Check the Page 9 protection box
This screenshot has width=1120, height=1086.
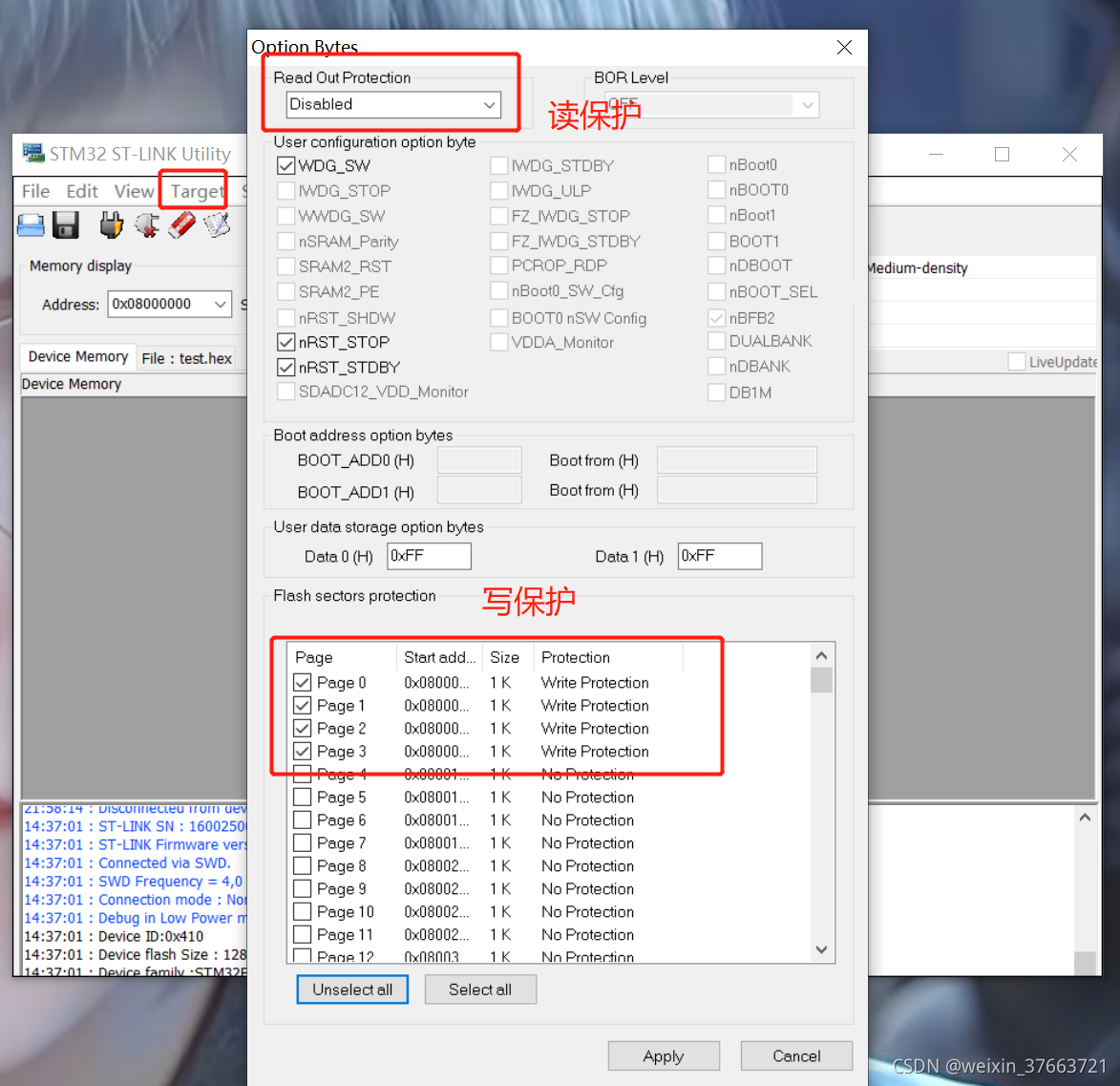(x=302, y=889)
